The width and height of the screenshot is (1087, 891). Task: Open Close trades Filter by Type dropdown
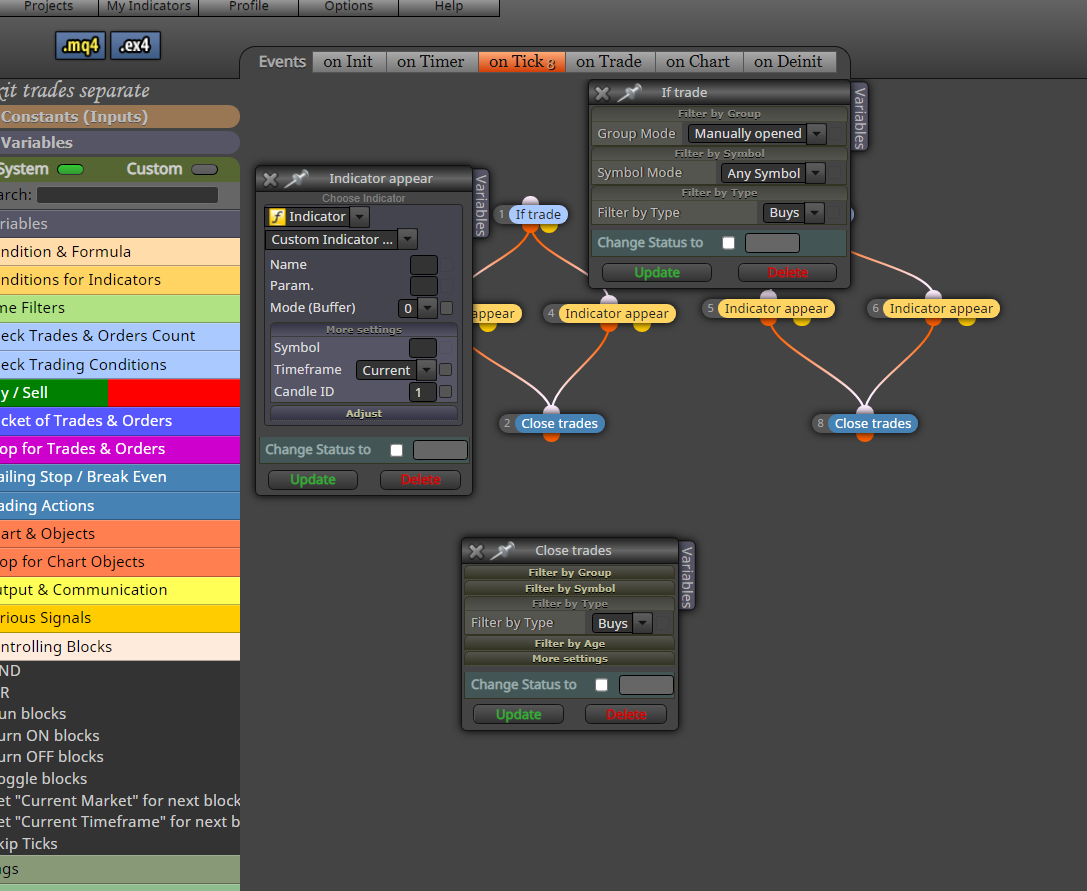[x=643, y=623]
